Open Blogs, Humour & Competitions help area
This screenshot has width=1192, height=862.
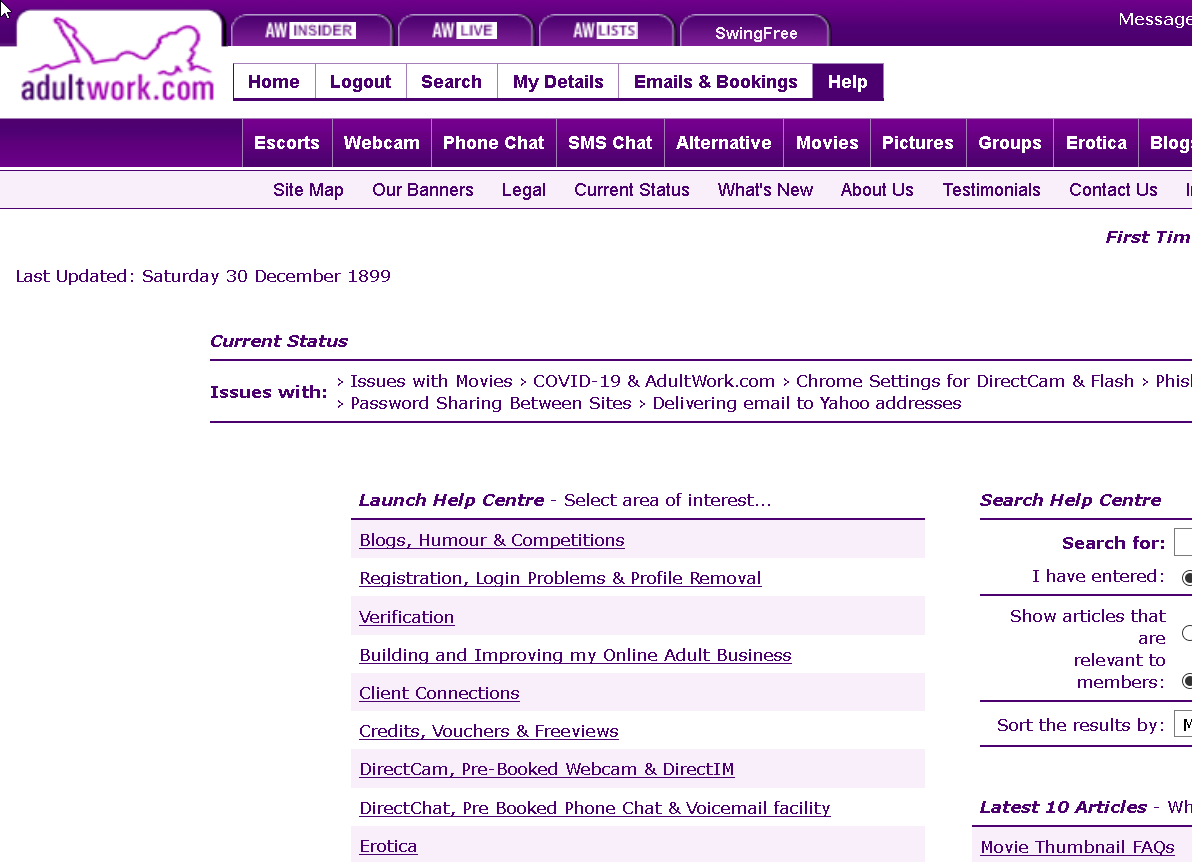tap(492, 540)
